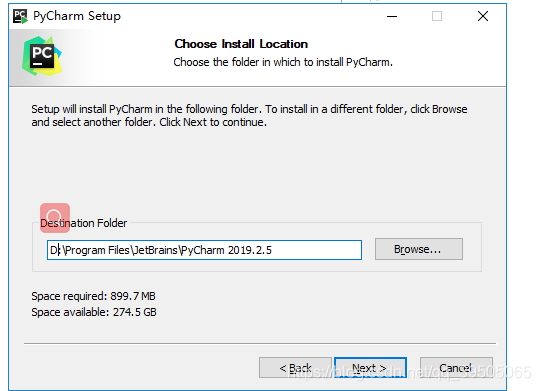Click the 'Choose the folder in which' subtitle
The width and height of the screenshot is (541, 391).
point(283,62)
